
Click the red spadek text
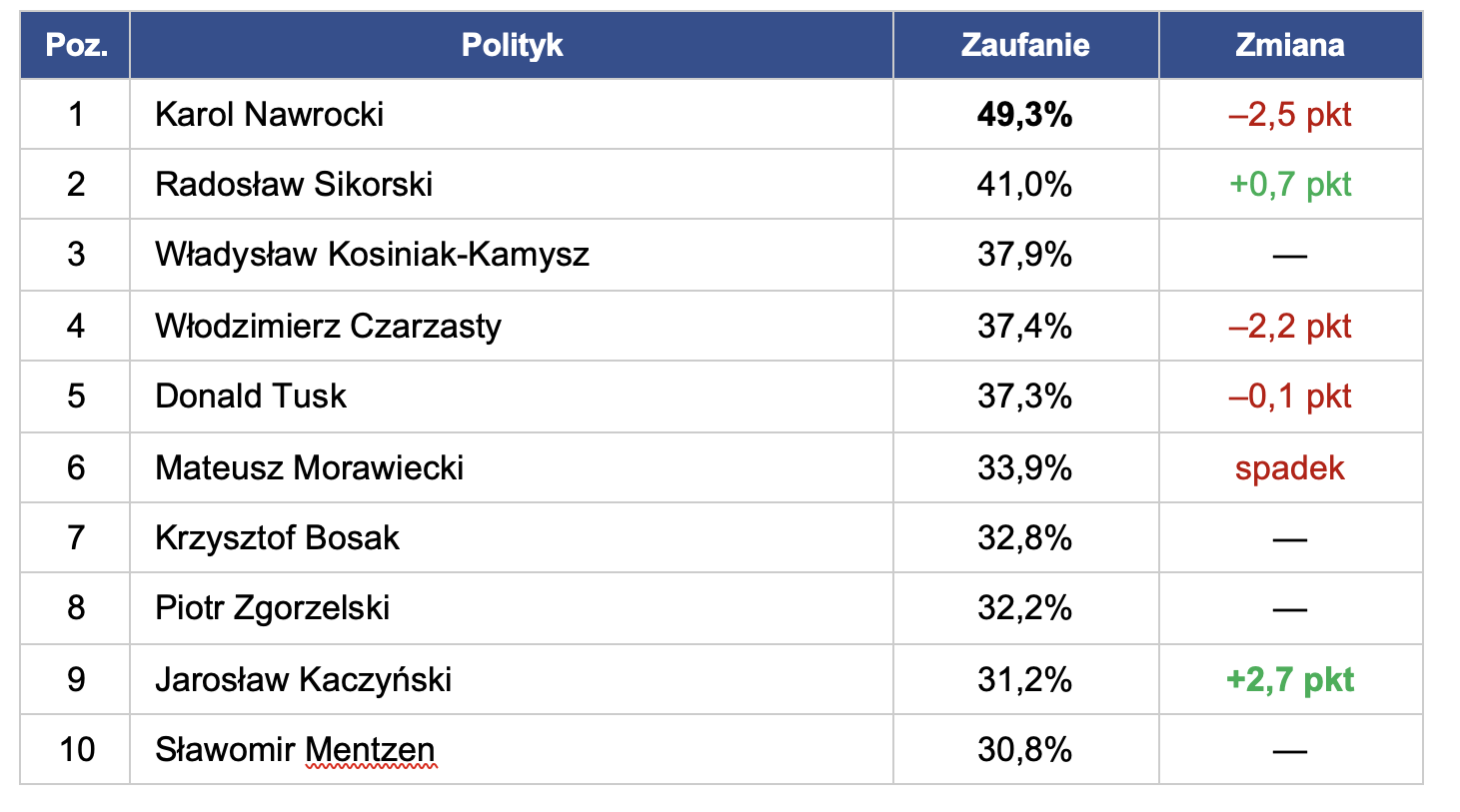[x=1289, y=468]
